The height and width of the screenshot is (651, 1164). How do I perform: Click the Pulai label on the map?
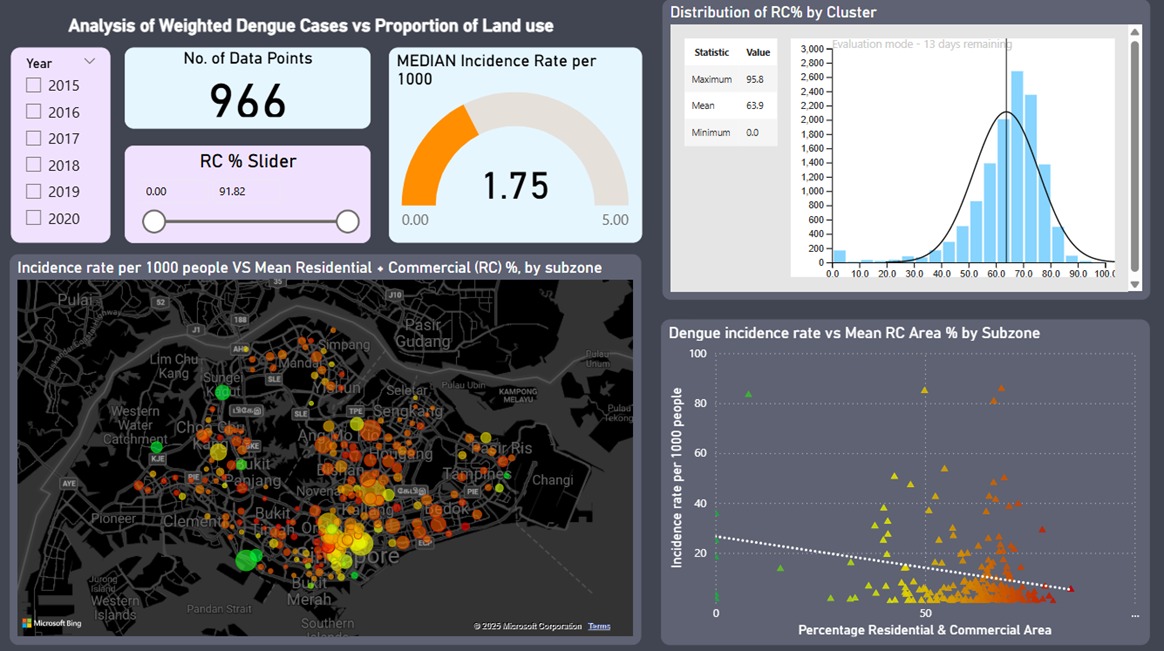75,300
